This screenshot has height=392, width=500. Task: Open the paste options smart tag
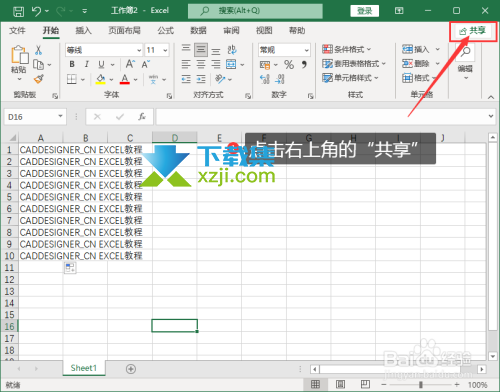(70, 267)
